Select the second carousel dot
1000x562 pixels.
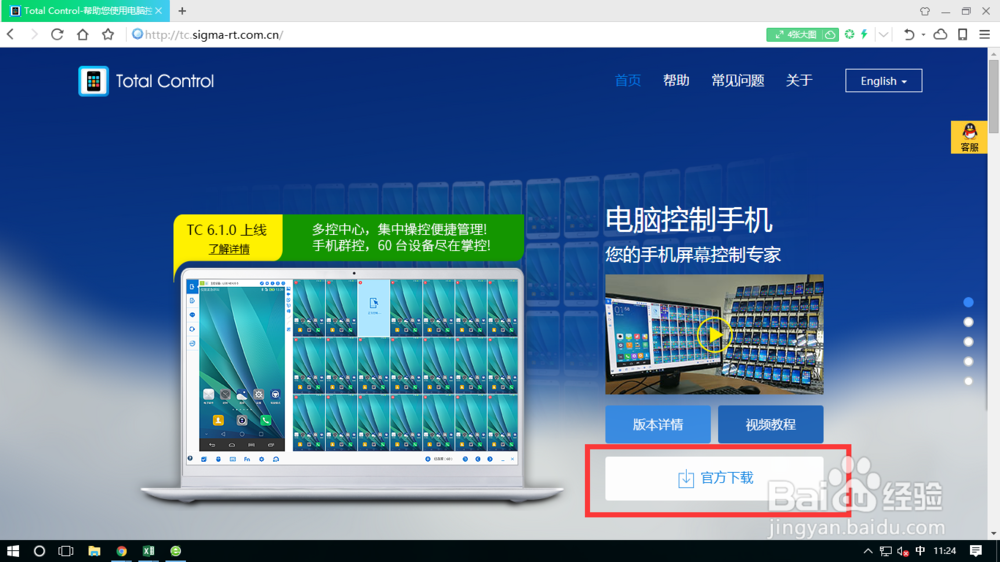pyautogui.click(x=968, y=322)
